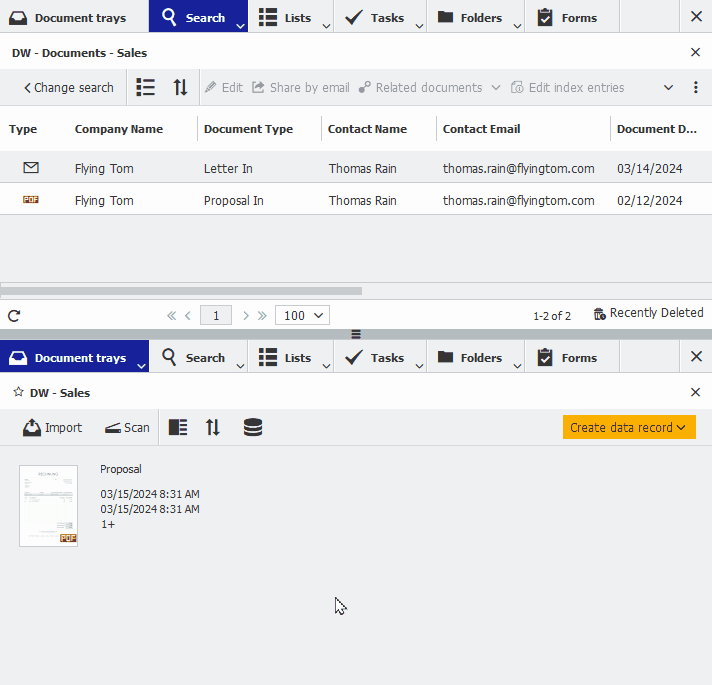
Task: Expand the Create data record dropdown
Action: coord(629,427)
